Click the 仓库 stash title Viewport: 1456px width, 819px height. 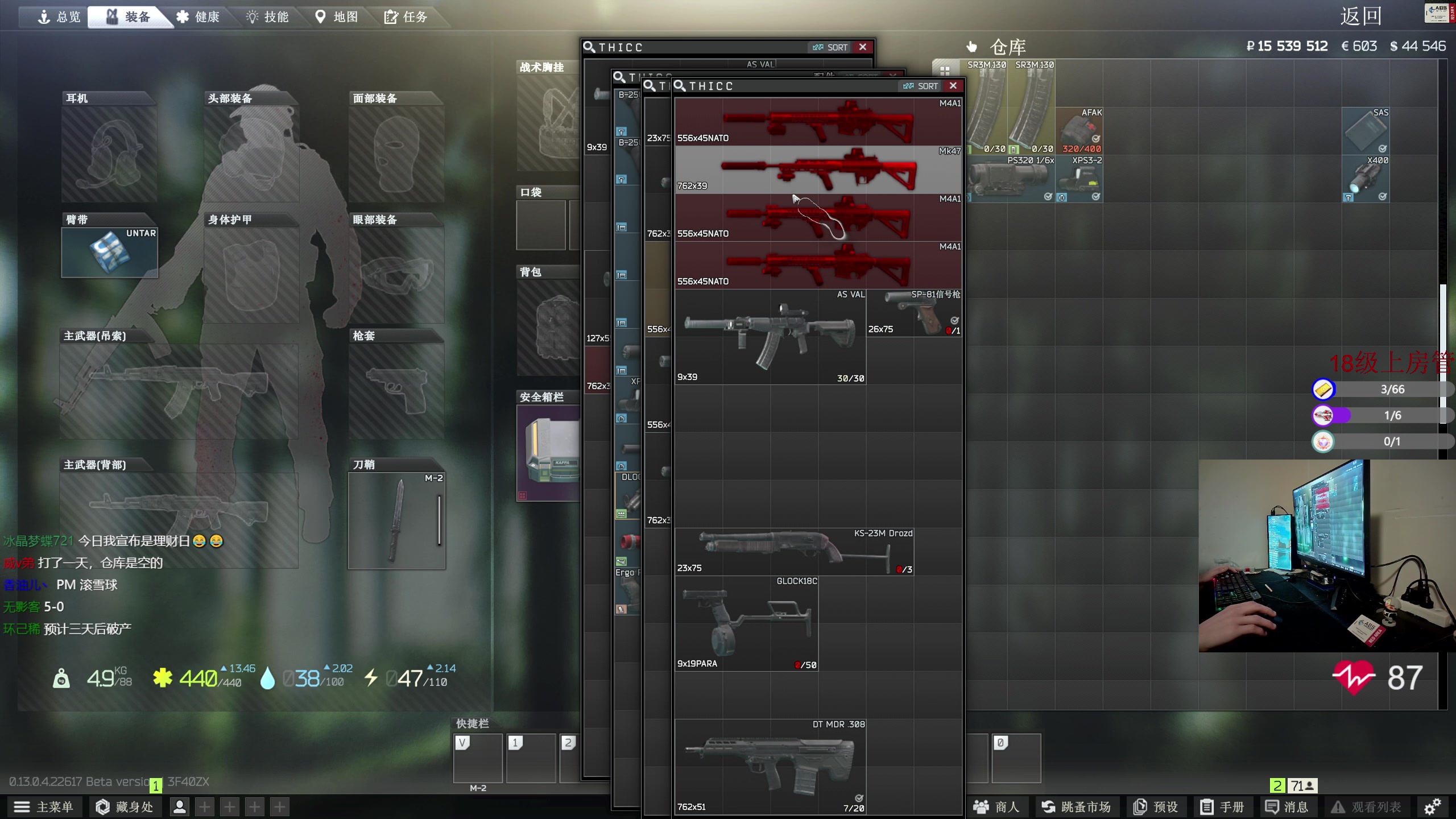tap(1008, 47)
